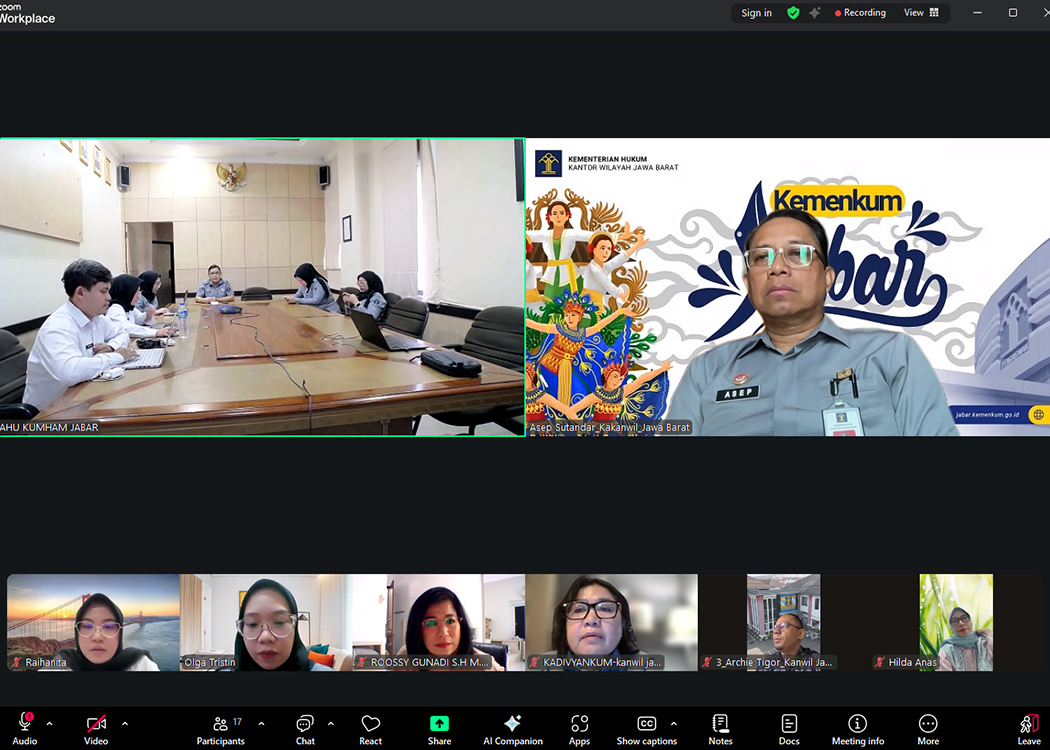Open the Apps panel
This screenshot has width=1050, height=750.
point(579,728)
